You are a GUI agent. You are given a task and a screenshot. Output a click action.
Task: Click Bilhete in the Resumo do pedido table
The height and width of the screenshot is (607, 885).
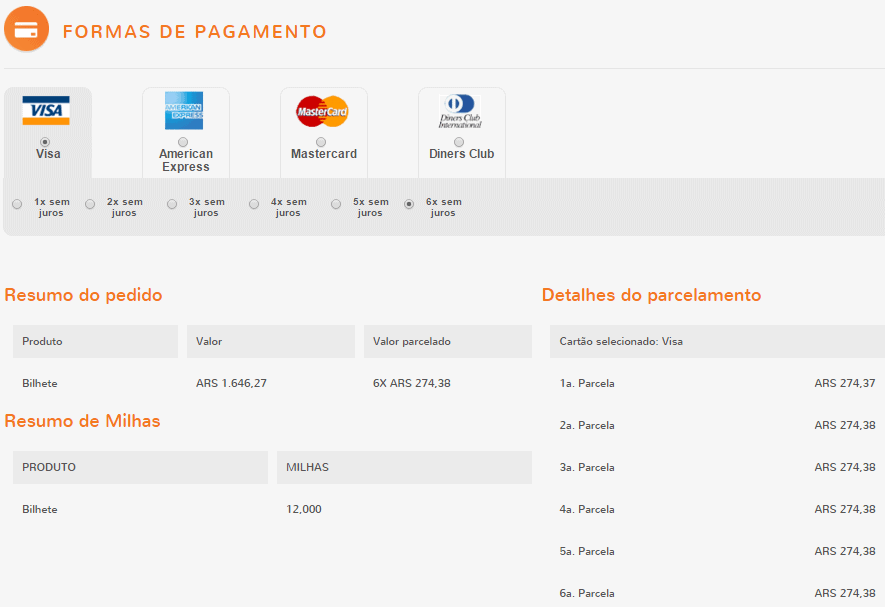(x=40, y=383)
